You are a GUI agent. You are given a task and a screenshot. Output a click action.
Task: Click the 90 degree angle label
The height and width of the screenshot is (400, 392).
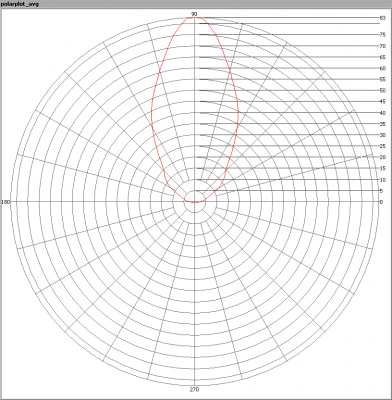pyautogui.click(x=194, y=14)
